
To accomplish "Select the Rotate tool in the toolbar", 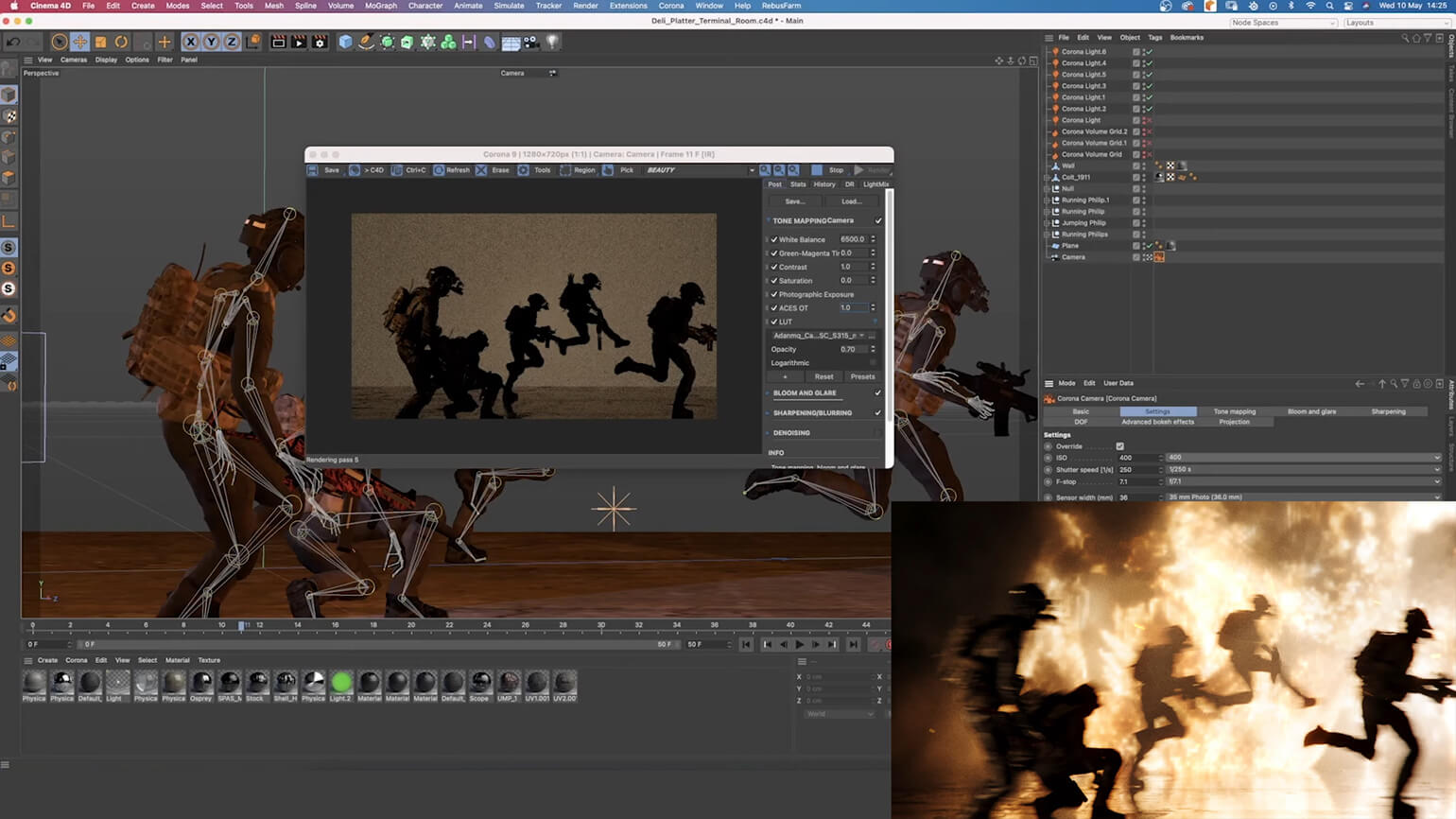I will [121, 42].
